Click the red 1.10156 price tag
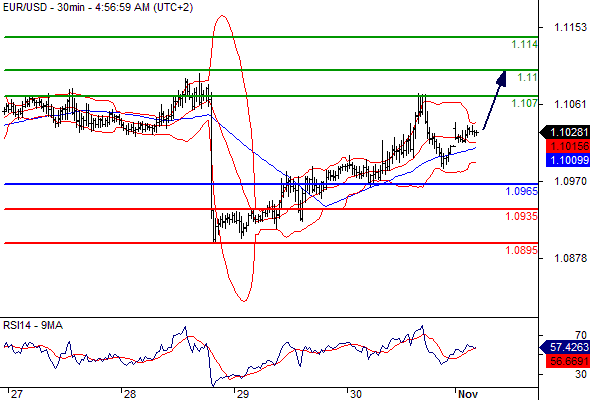 pyautogui.click(x=568, y=146)
